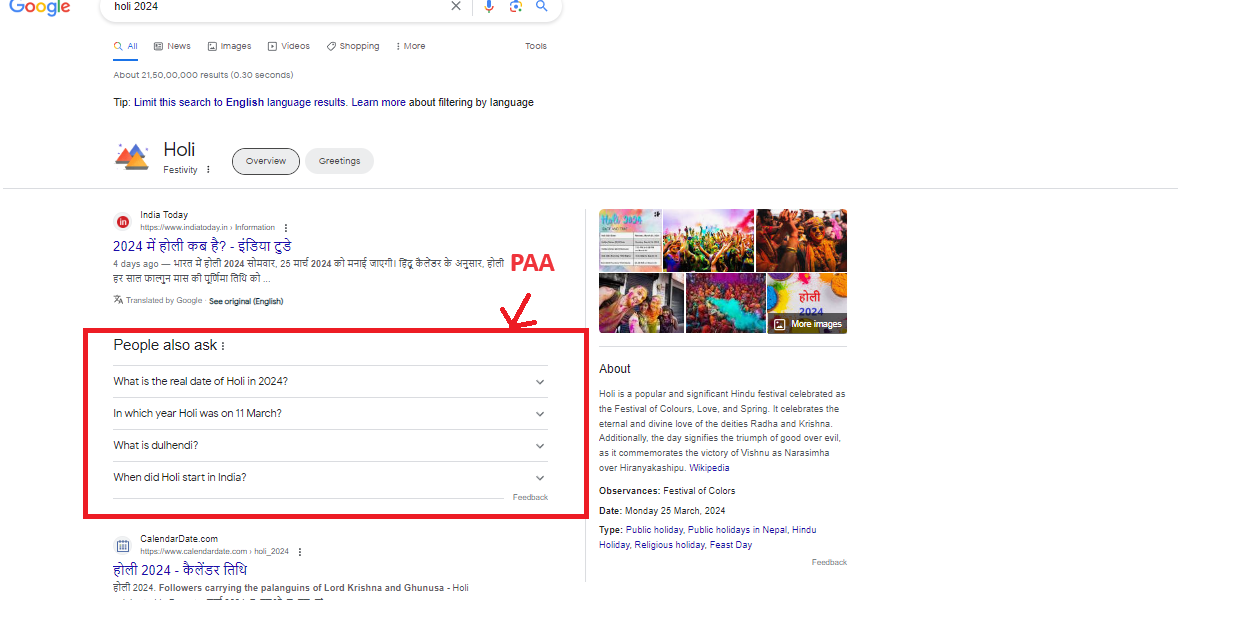The height and width of the screenshot is (623, 1237).
Task: Click the voice search microphone icon
Action: (488, 7)
